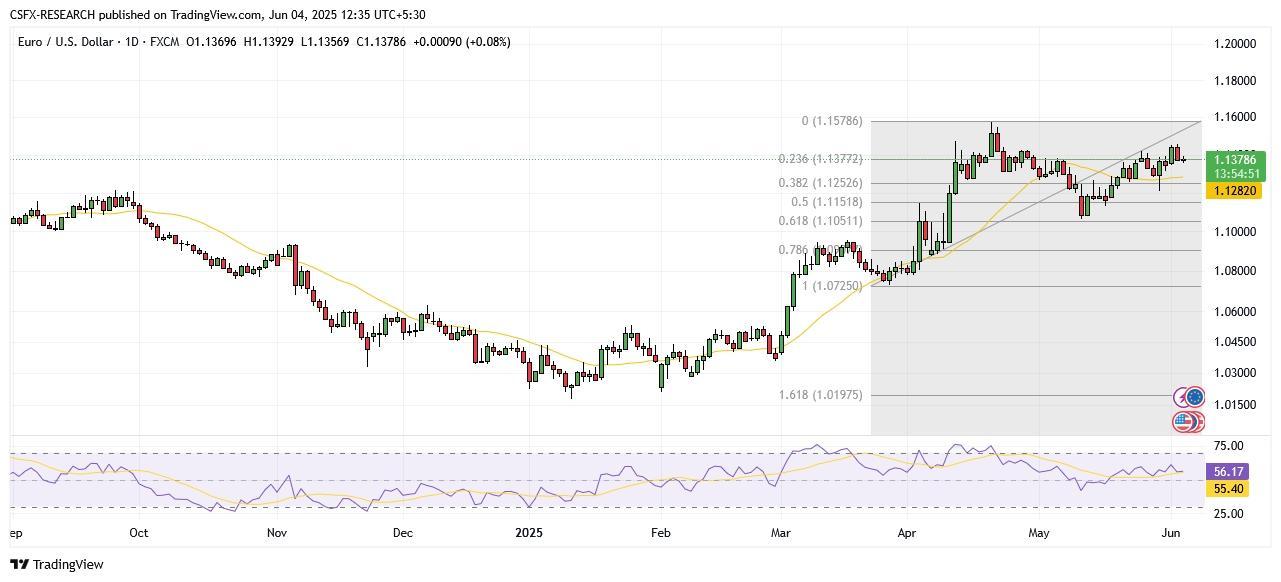Click the 2025 marker on the time axis
The image size is (1281, 582).
[x=529, y=533]
